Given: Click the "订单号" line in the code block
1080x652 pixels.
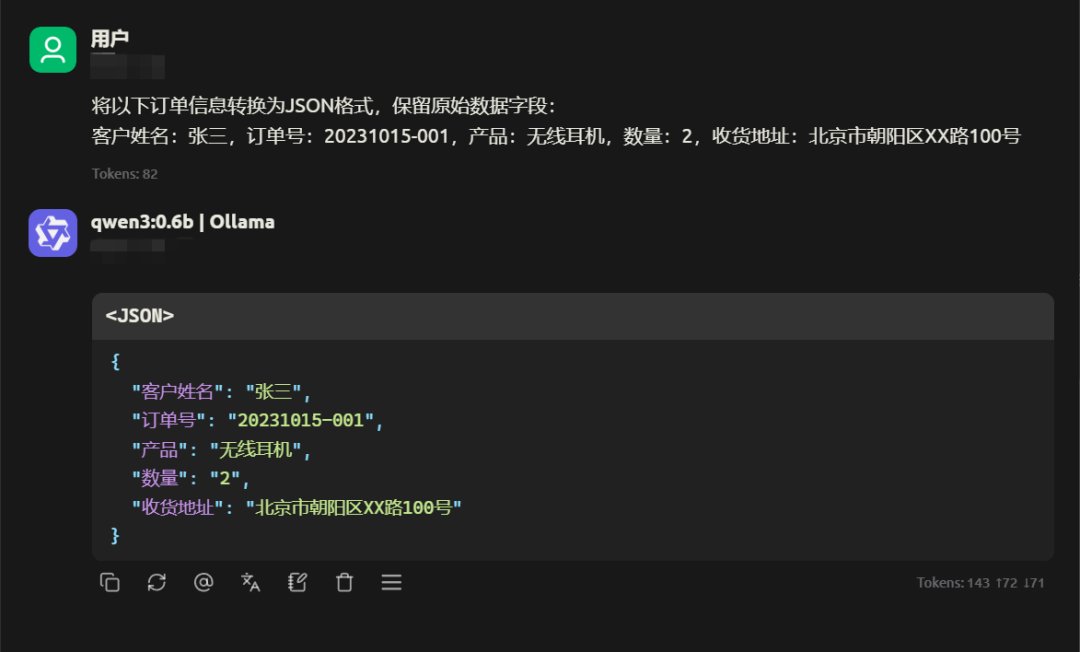Looking at the screenshot, I should (257, 420).
